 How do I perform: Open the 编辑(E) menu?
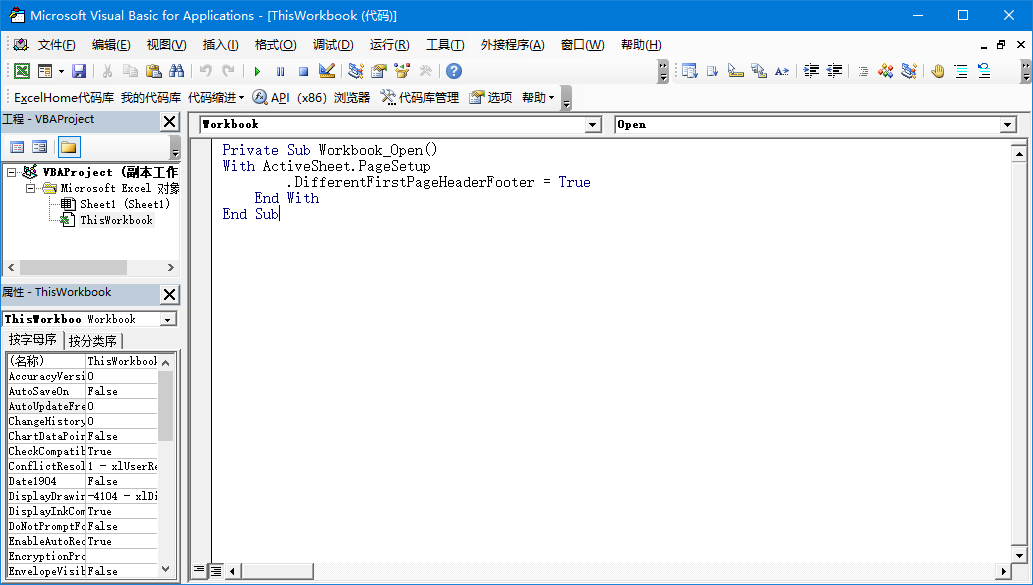(111, 45)
